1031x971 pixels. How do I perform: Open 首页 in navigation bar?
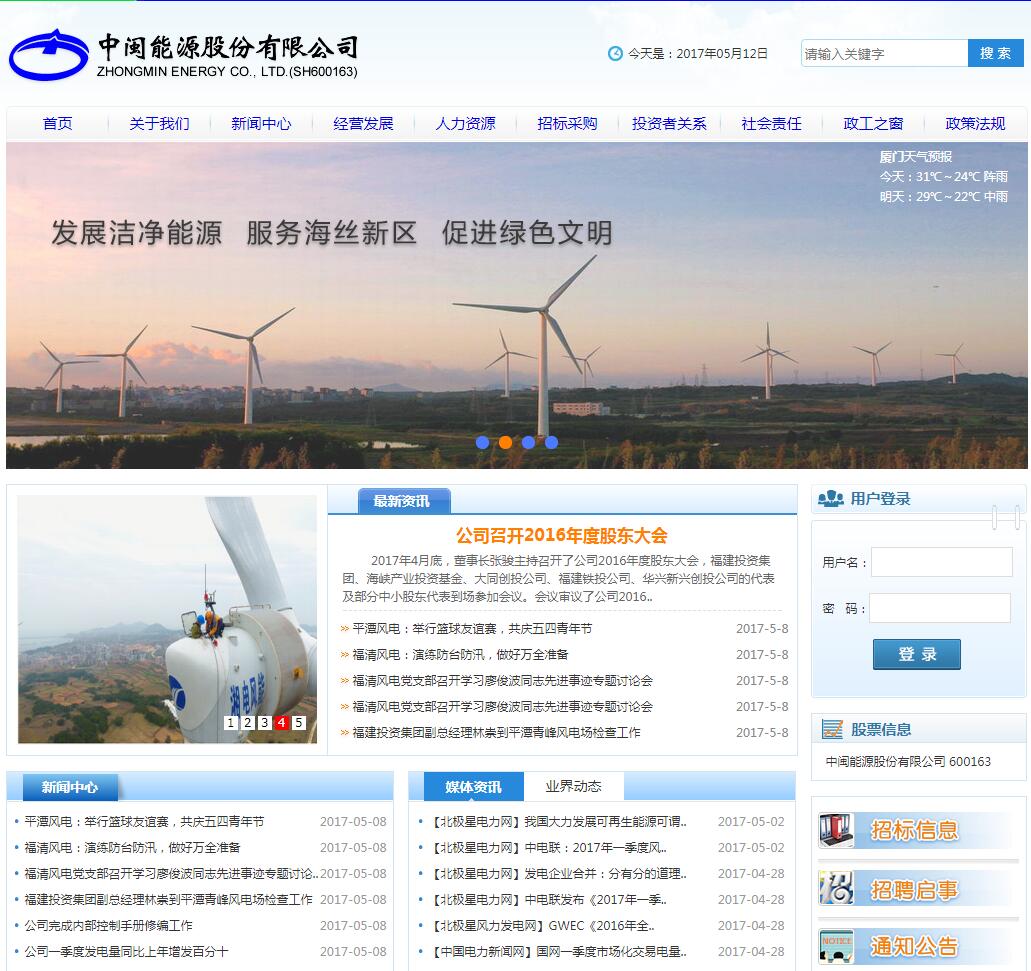click(58, 124)
